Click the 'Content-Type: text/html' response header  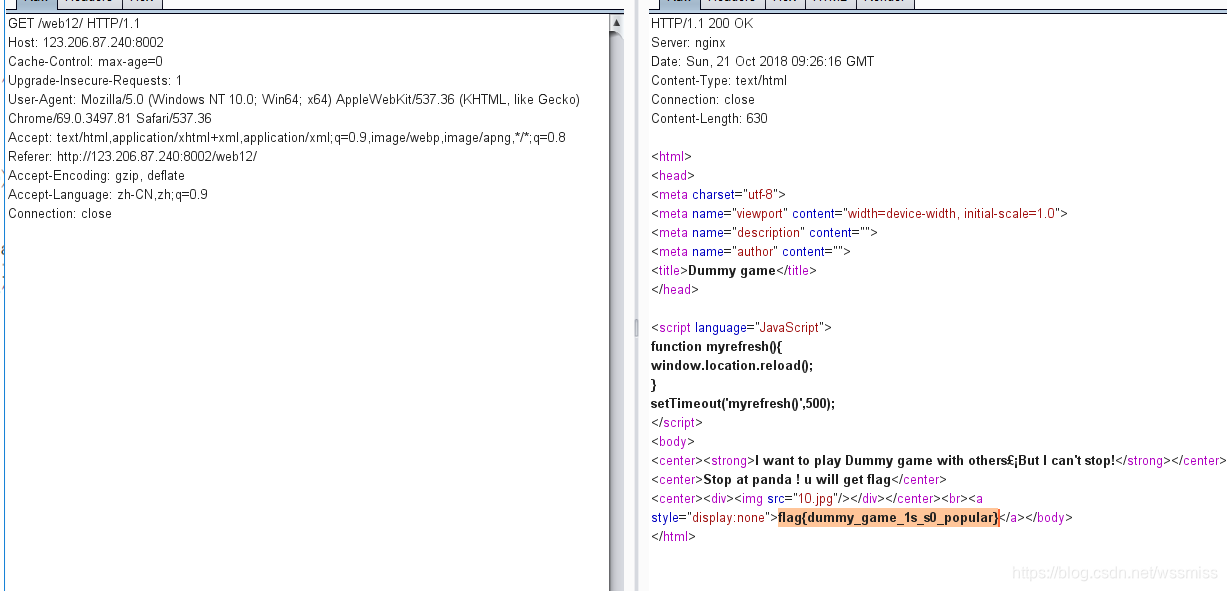pos(719,80)
